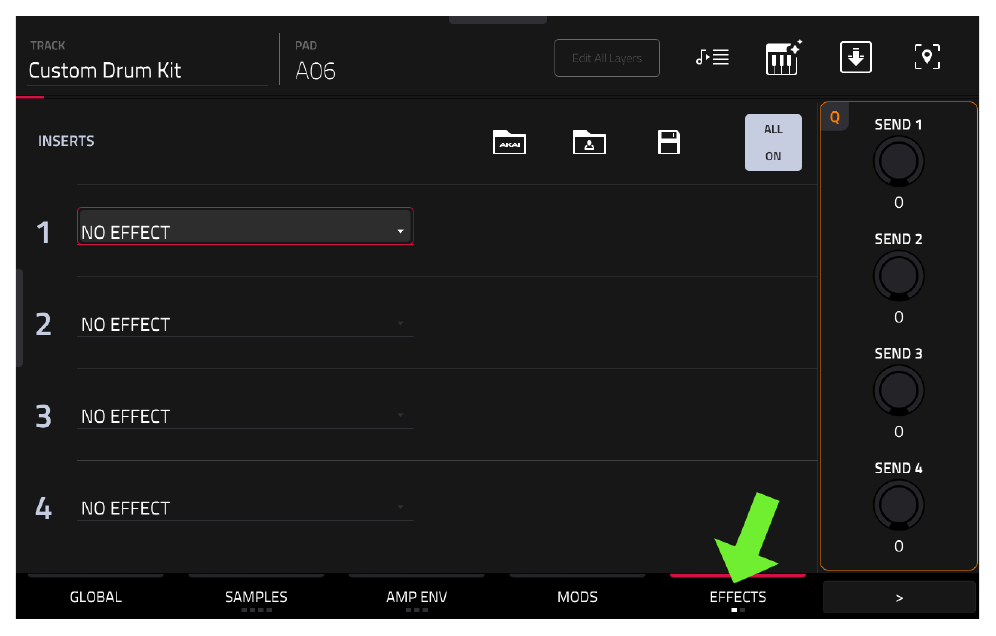Click the SEND 4 value 0
996x636 pixels.
coord(898,546)
